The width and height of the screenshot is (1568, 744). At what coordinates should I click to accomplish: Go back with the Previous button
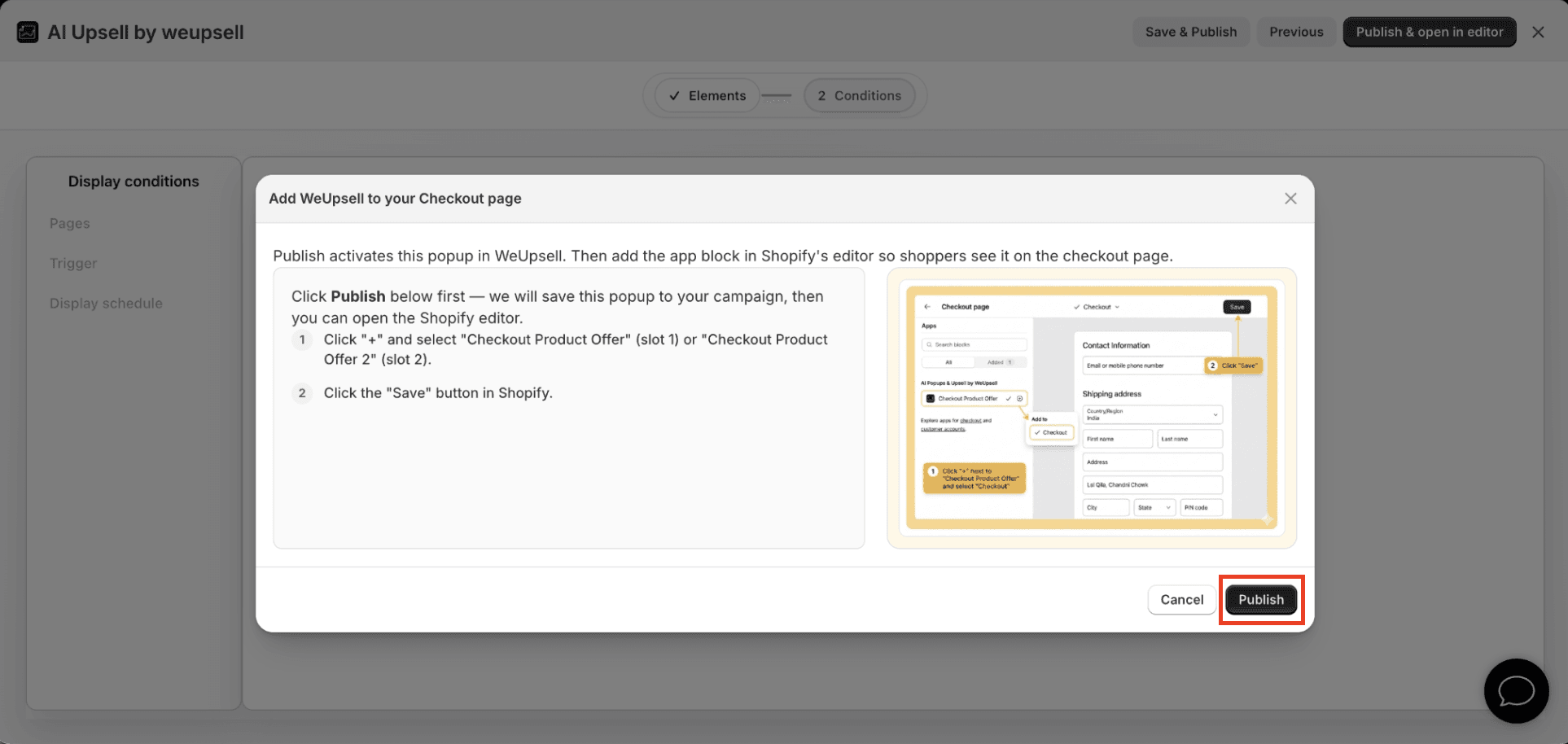tap(1296, 32)
